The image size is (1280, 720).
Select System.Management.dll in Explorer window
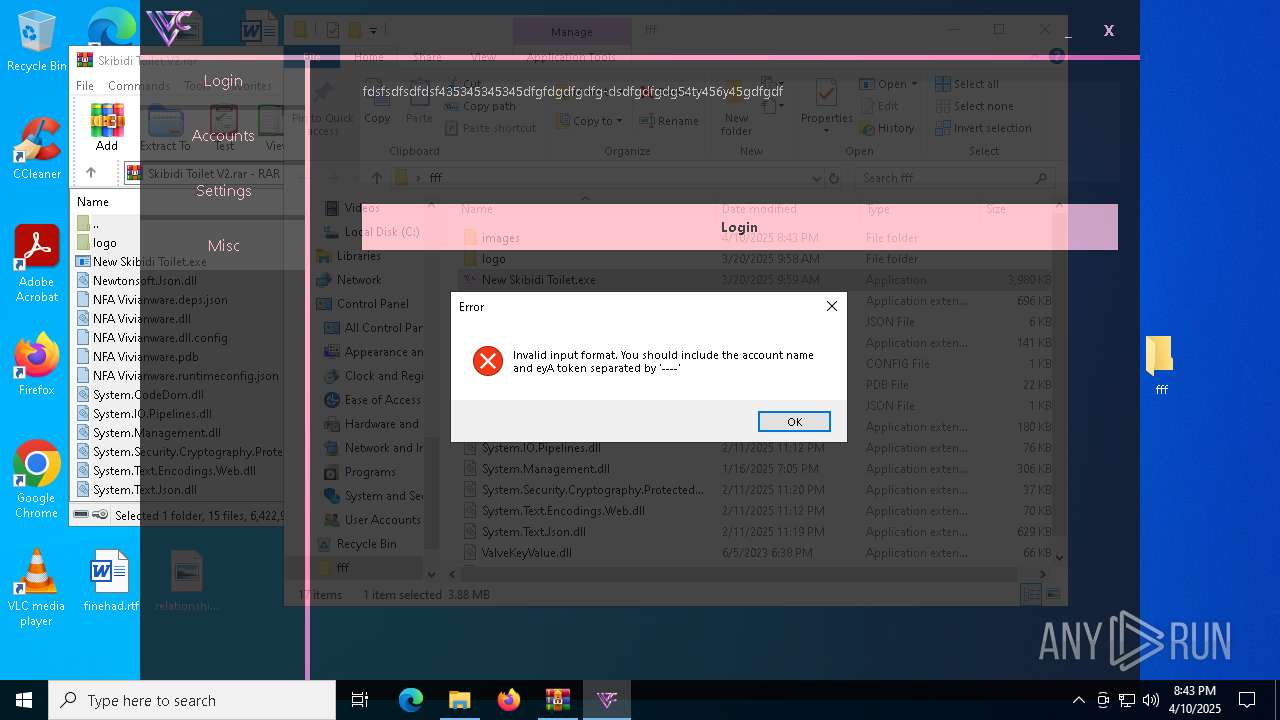point(546,469)
